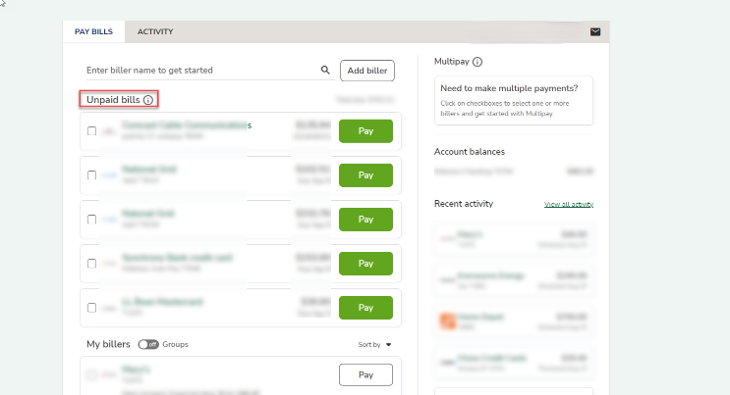The width and height of the screenshot is (730, 395).
Task: Check the second unpaid bill checkbox
Action: pos(92,175)
